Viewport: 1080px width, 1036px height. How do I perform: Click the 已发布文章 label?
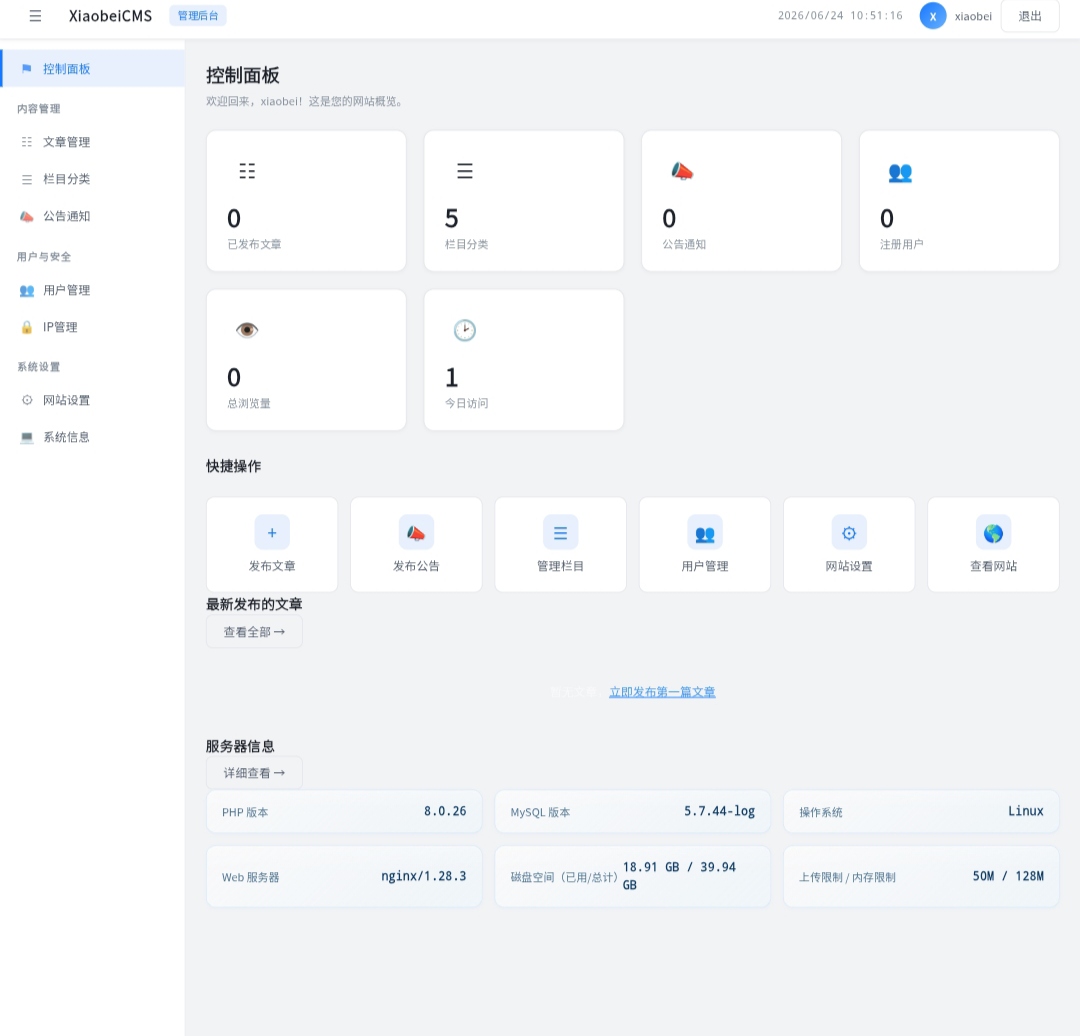click(254, 245)
